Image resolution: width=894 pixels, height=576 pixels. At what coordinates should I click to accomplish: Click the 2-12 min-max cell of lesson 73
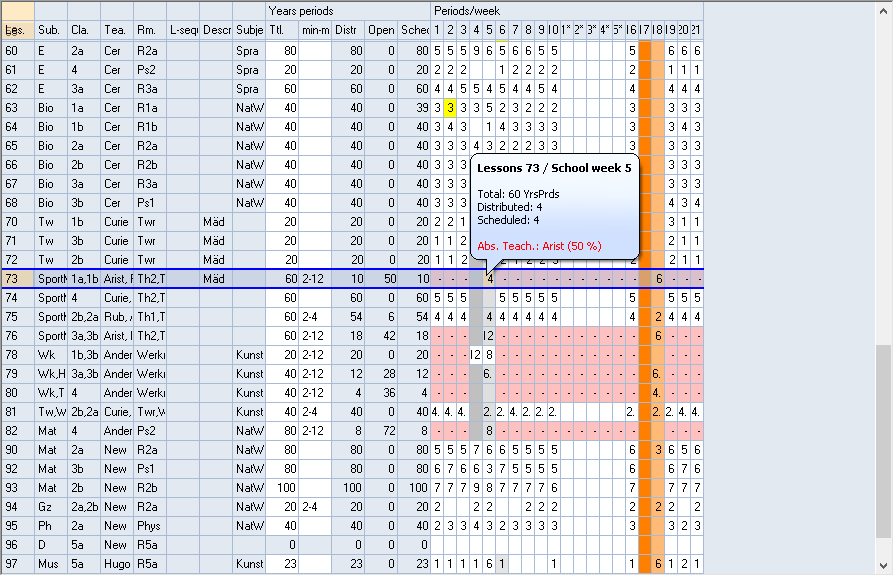[x=315, y=279]
